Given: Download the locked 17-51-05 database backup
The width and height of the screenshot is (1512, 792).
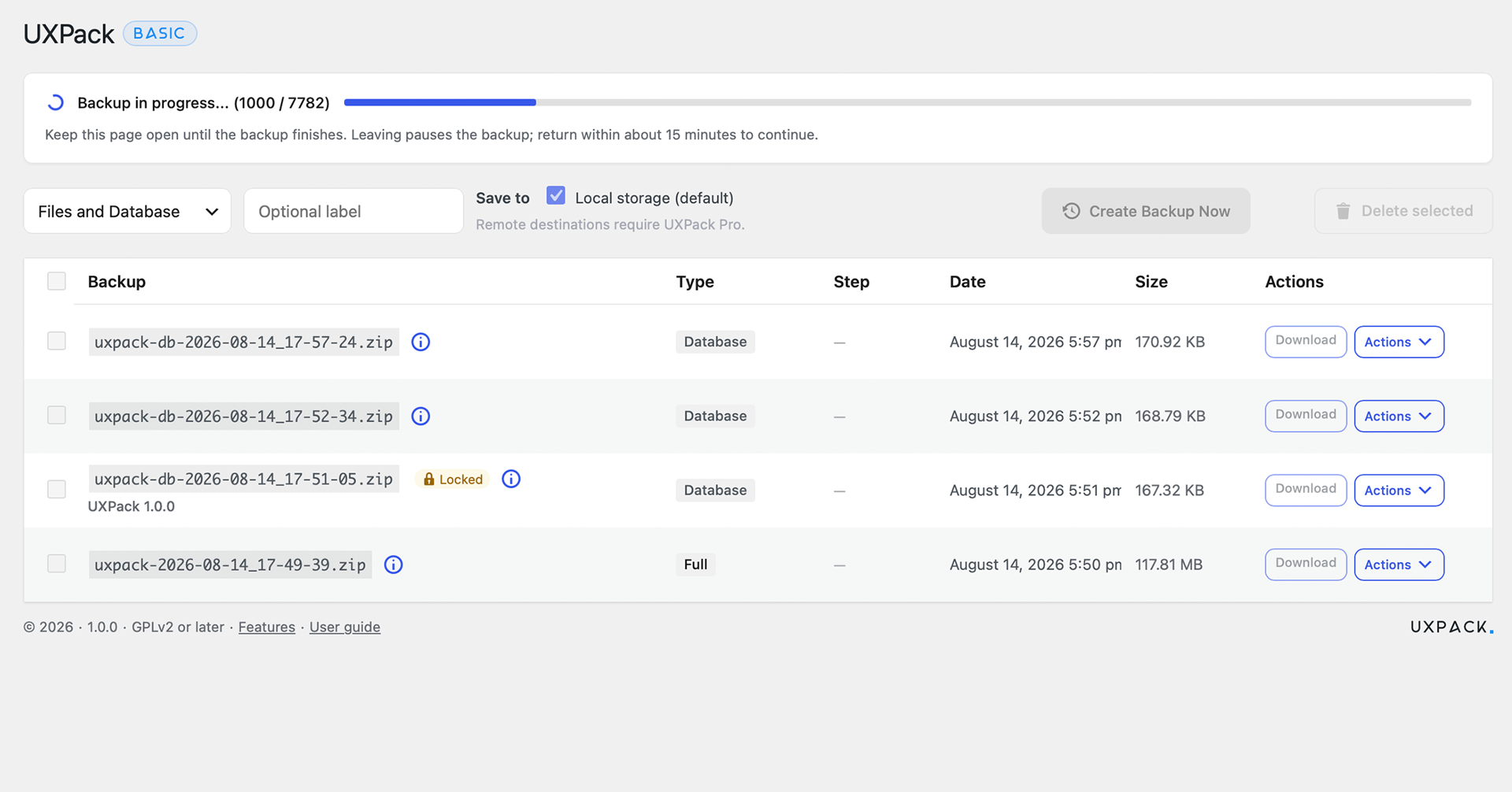Looking at the screenshot, I should tap(1306, 490).
